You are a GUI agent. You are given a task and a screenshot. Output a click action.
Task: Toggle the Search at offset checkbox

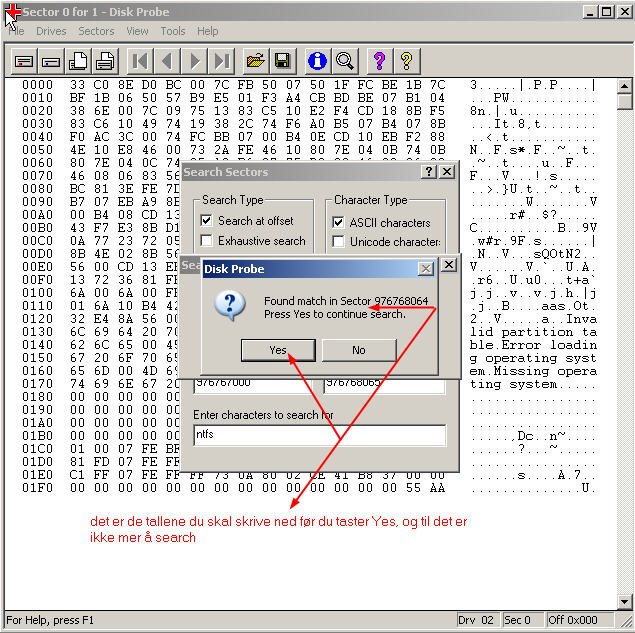tap(207, 221)
